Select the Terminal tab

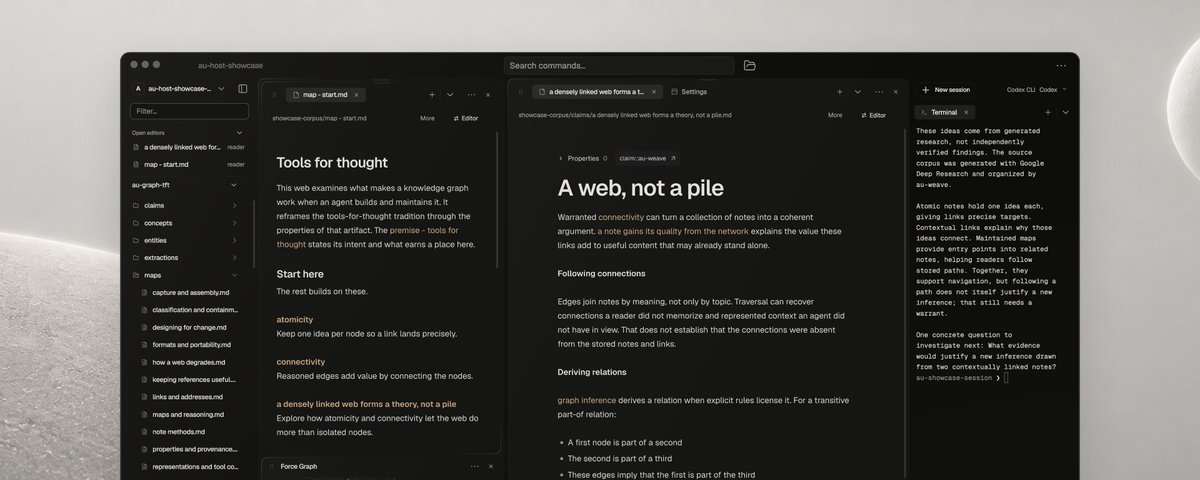click(x=945, y=112)
